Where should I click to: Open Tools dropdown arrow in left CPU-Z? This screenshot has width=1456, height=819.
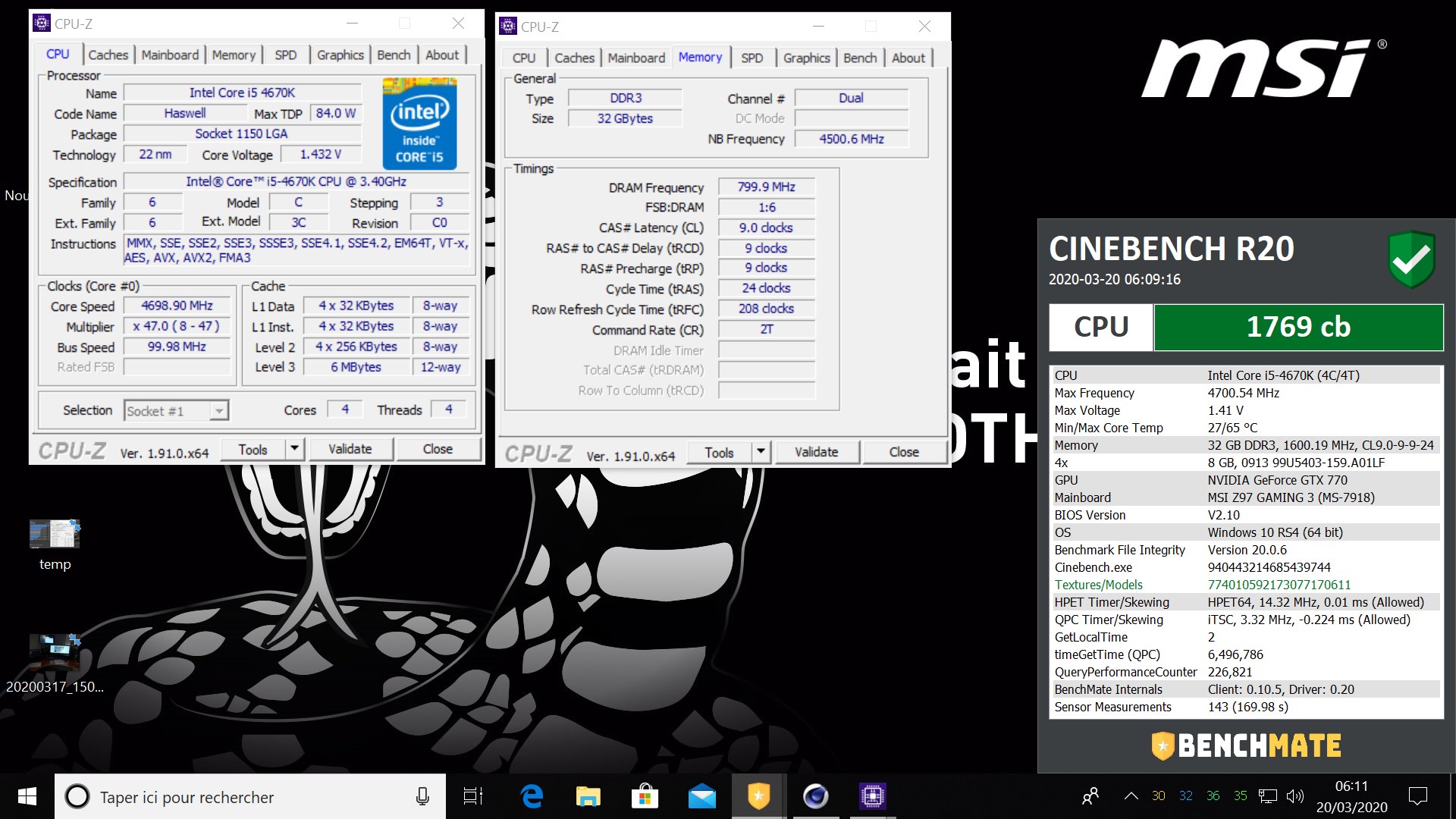[x=295, y=449]
